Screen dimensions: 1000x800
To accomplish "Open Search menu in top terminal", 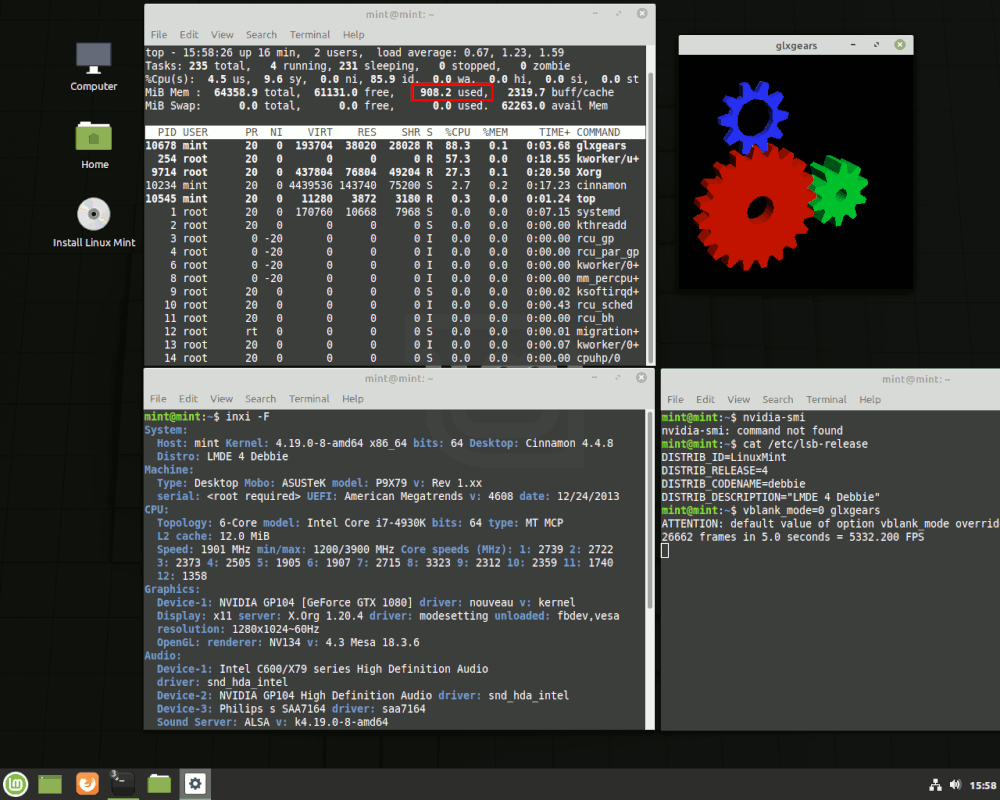I will 261,34.
